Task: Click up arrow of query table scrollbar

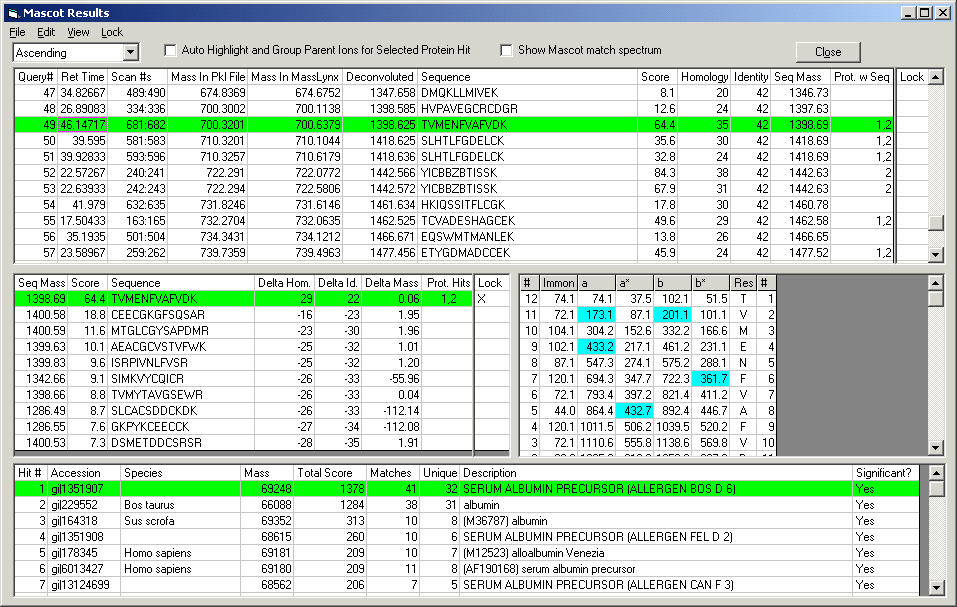Action: [936, 77]
